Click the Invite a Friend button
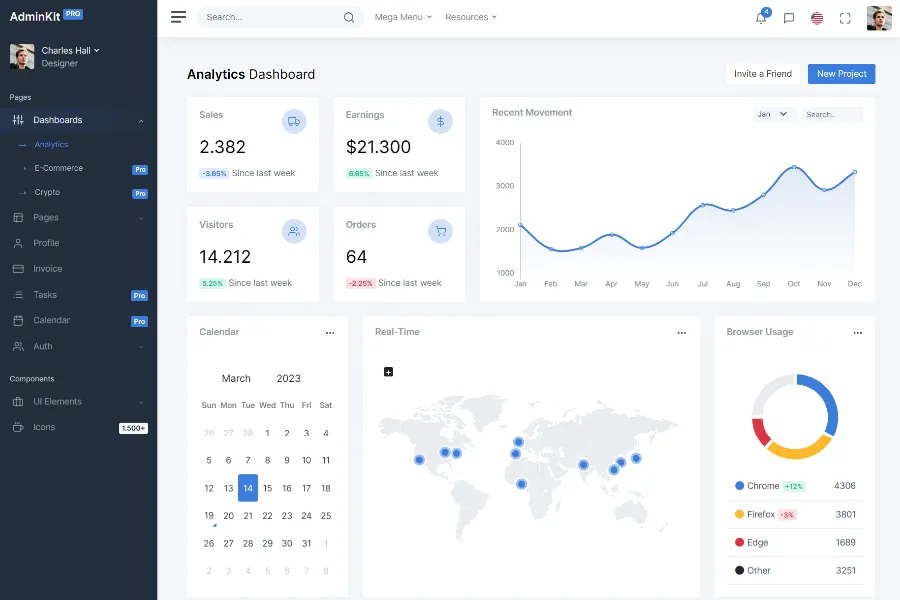Image resolution: width=900 pixels, height=600 pixels. 762,74
